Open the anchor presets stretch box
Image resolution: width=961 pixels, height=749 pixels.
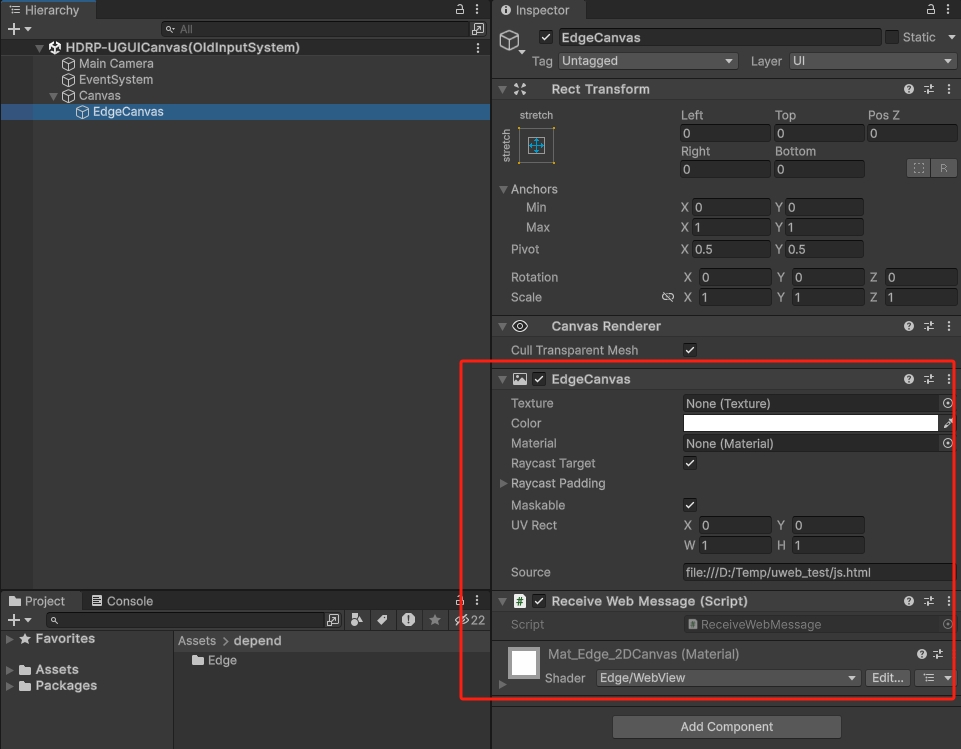click(x=536, y=146)
